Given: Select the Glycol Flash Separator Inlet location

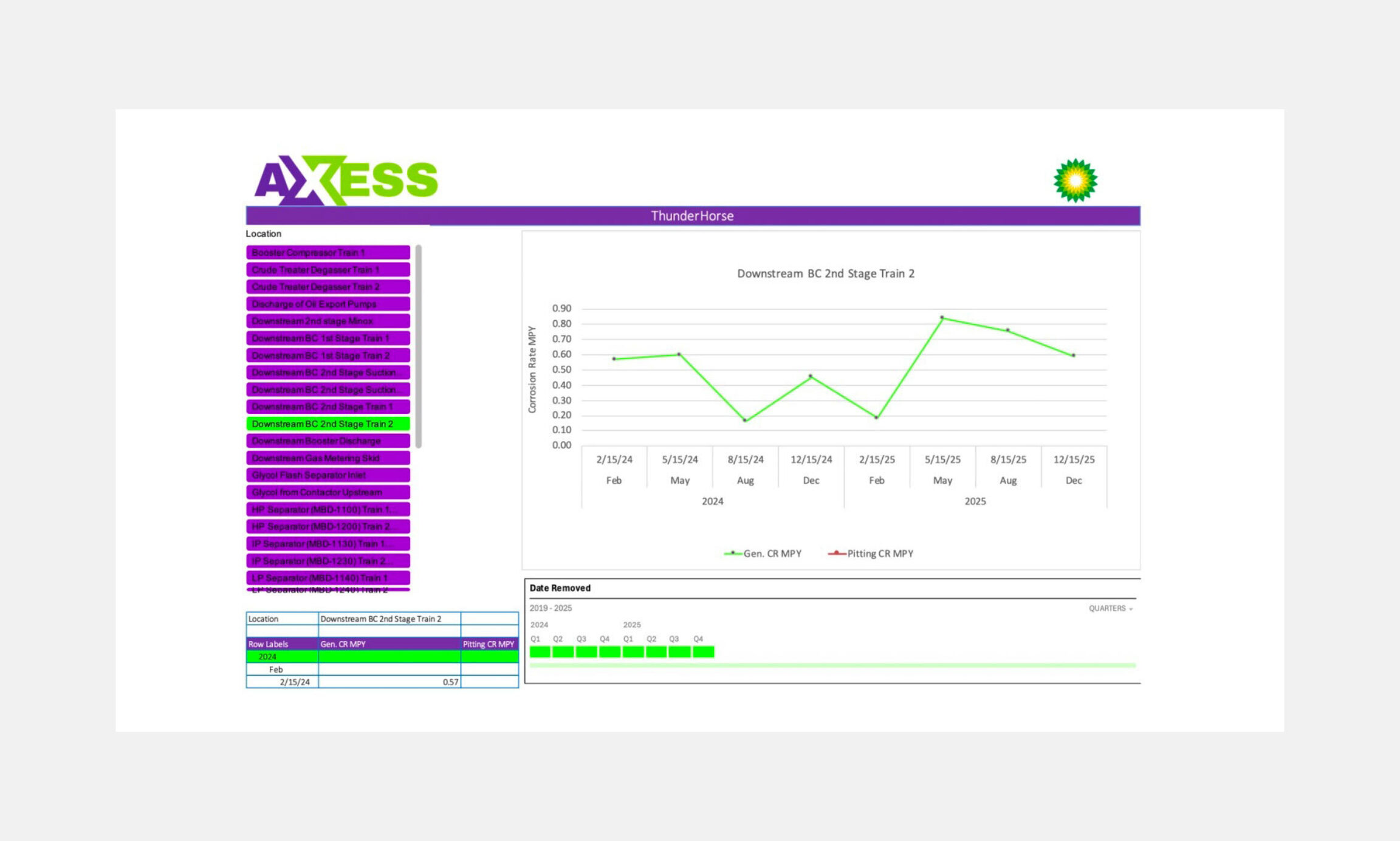Looking at the screenshot, I should click(x=328, y=475).
